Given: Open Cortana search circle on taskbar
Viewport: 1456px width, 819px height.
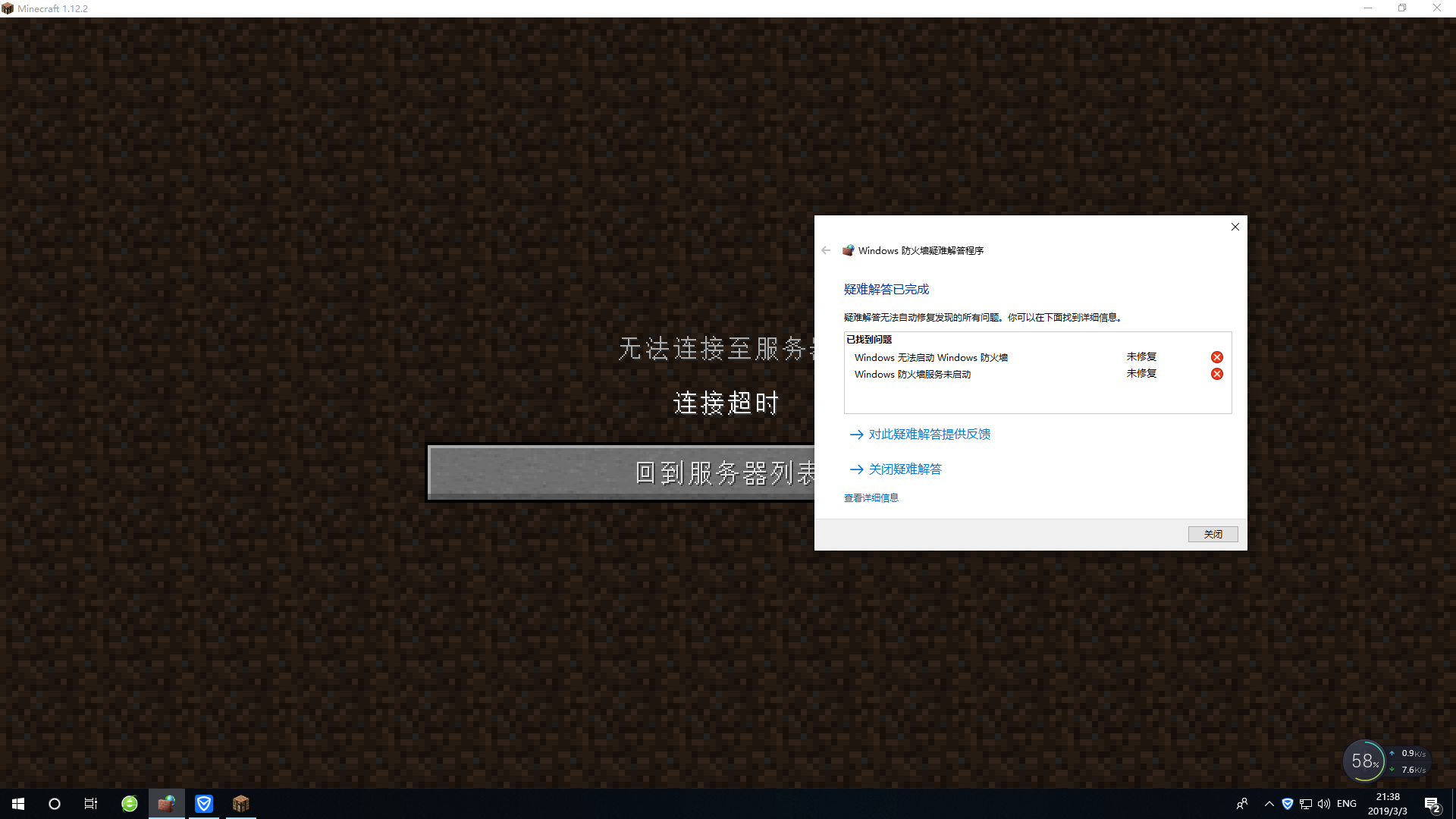Looking at the screenshot, I should (55, 804).
